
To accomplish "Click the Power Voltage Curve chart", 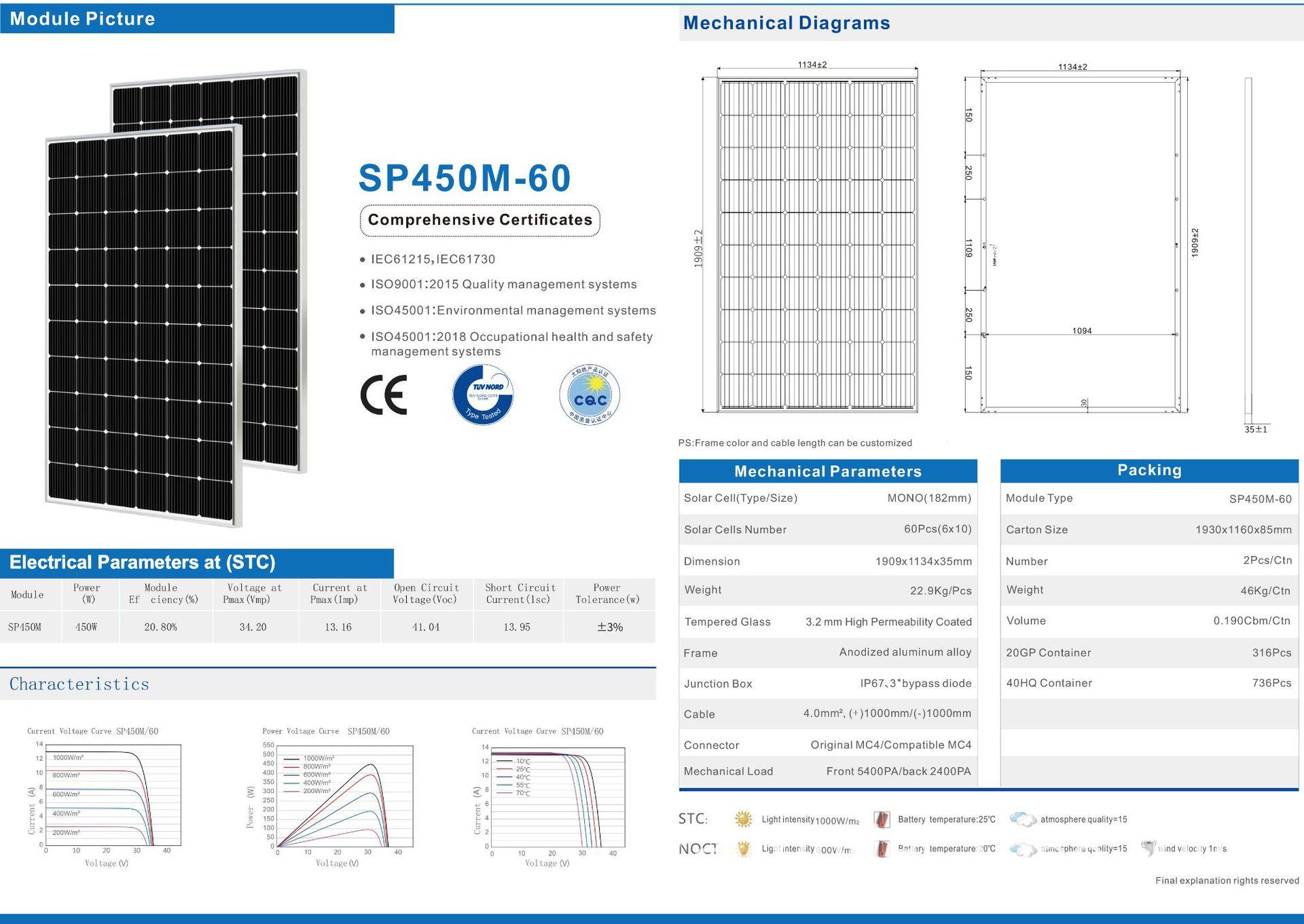I will click(x=343, y=796).
